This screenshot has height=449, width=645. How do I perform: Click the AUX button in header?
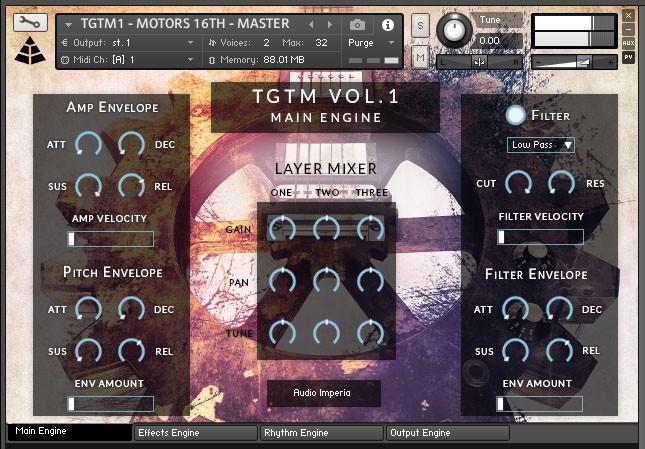coord(628,43)
